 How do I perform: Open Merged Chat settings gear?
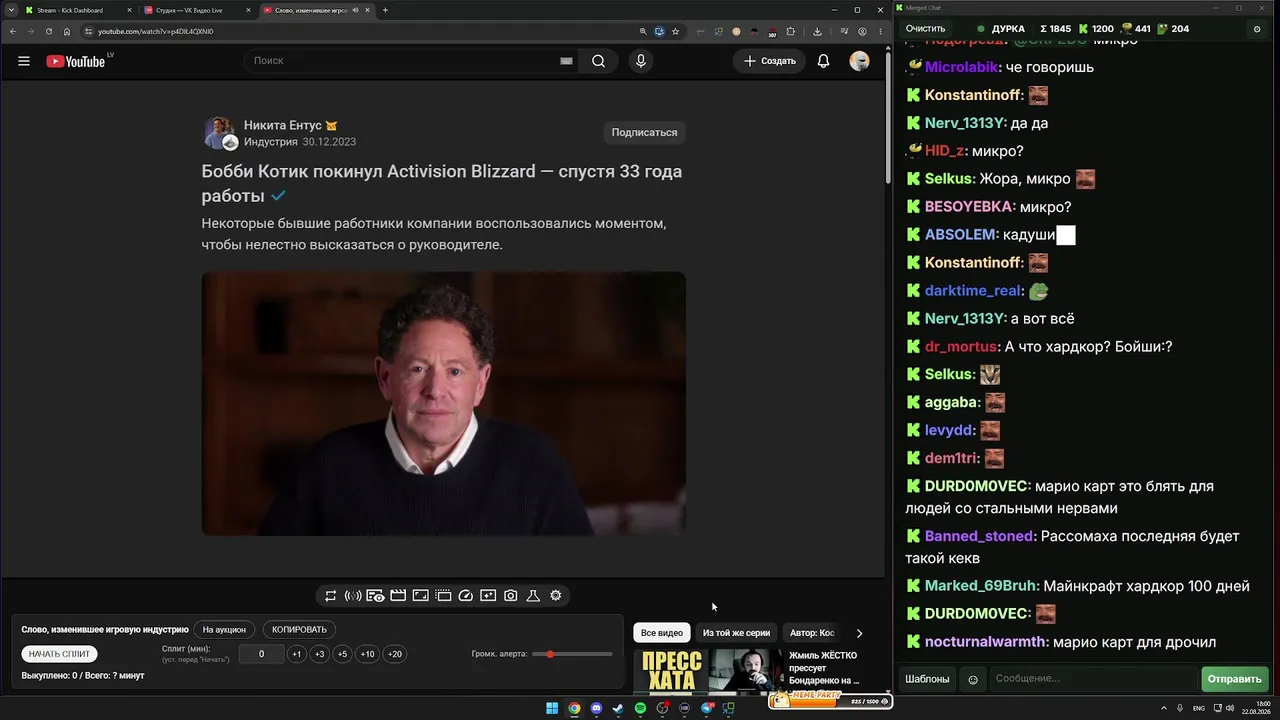pos(1257,29)
